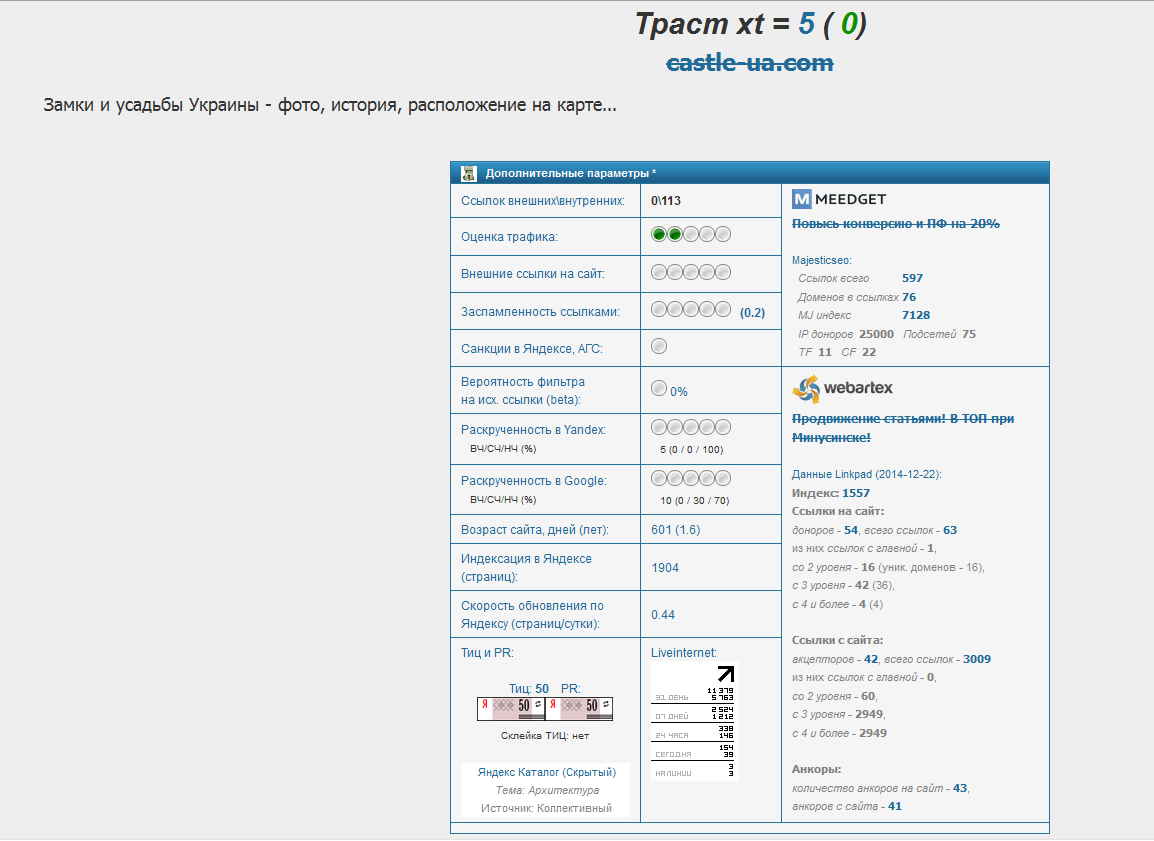
Task: Click the Webartex logo
Action: point(843,388)
